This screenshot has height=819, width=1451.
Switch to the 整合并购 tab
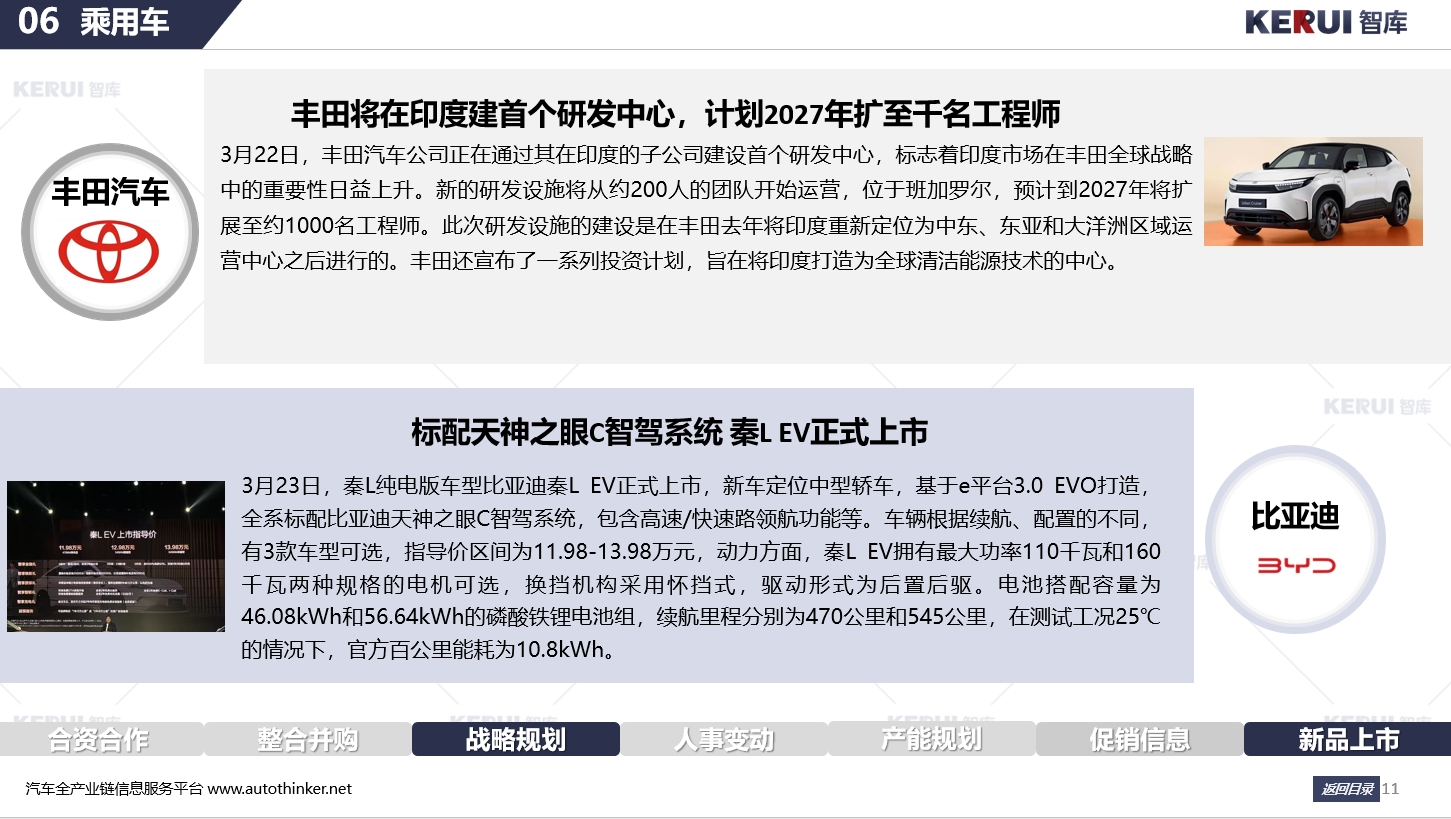pos(308,739)
